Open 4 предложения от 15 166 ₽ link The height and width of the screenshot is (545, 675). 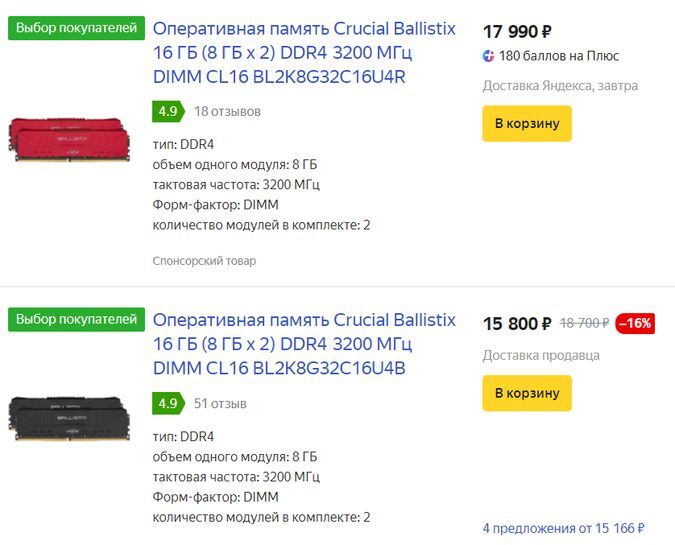(x=563, y=528)
